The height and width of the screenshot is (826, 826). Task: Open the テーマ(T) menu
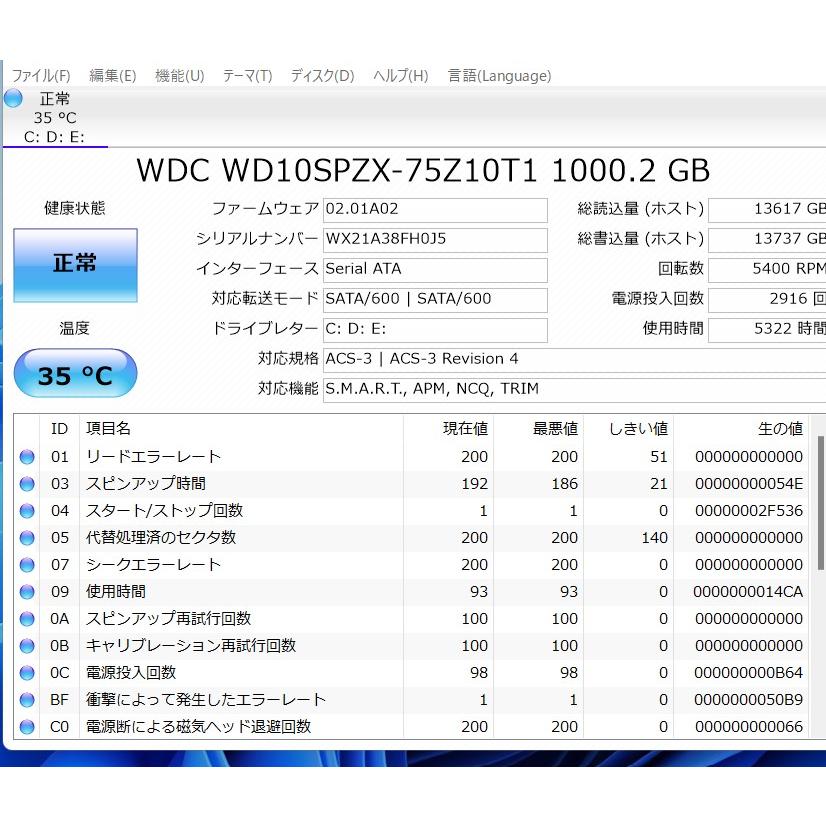pos(246,75)
